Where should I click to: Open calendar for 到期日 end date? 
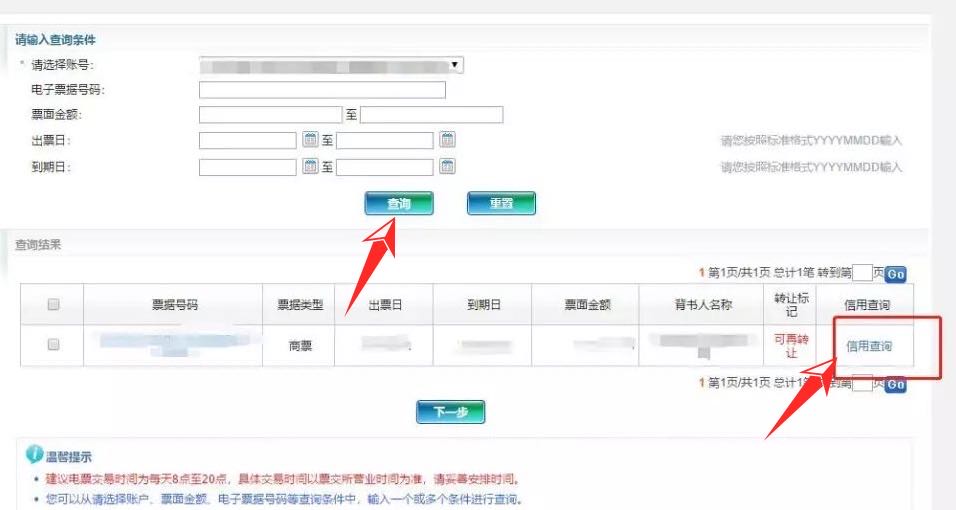448,166
